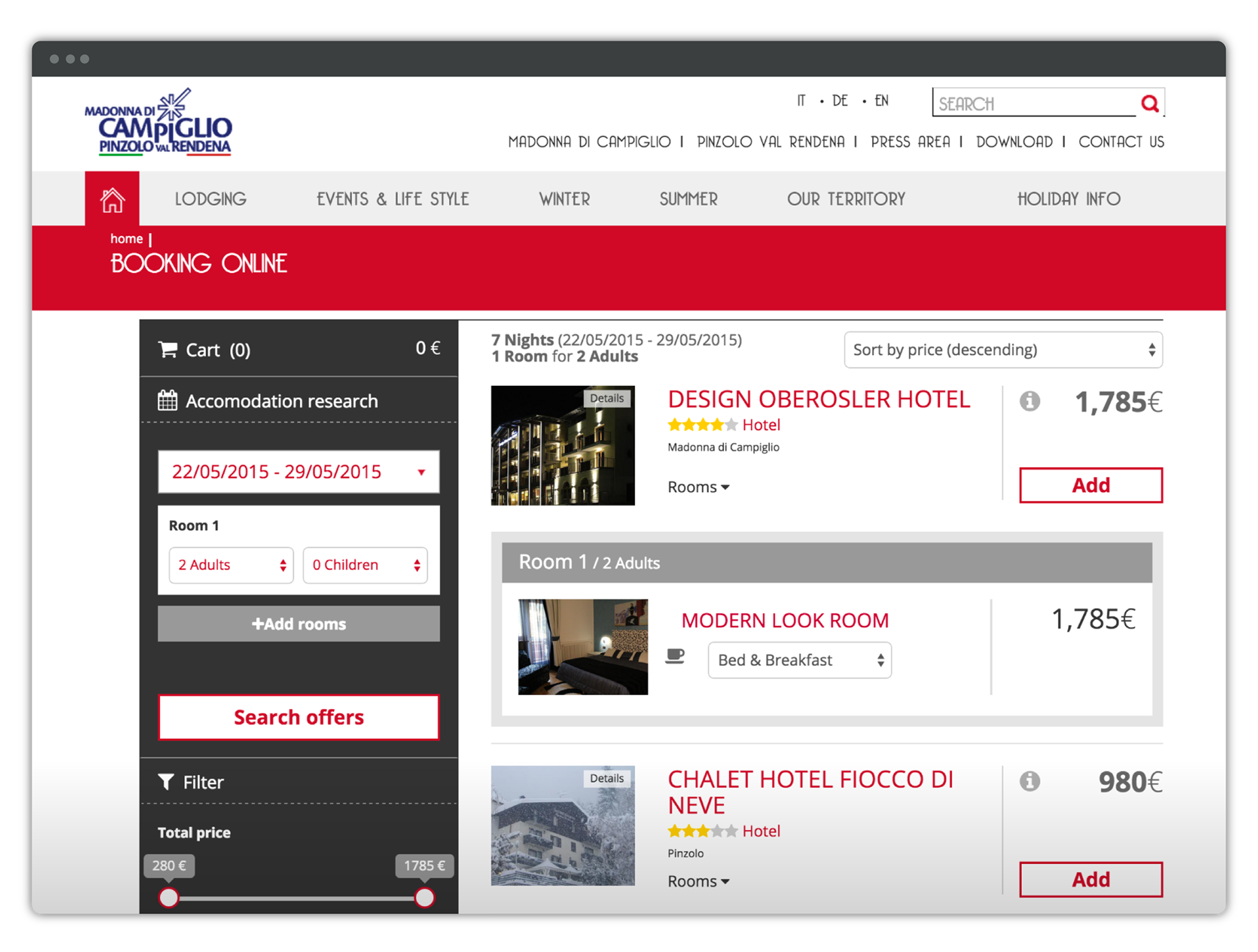Click the Filter funnel icon

(166, 782)
